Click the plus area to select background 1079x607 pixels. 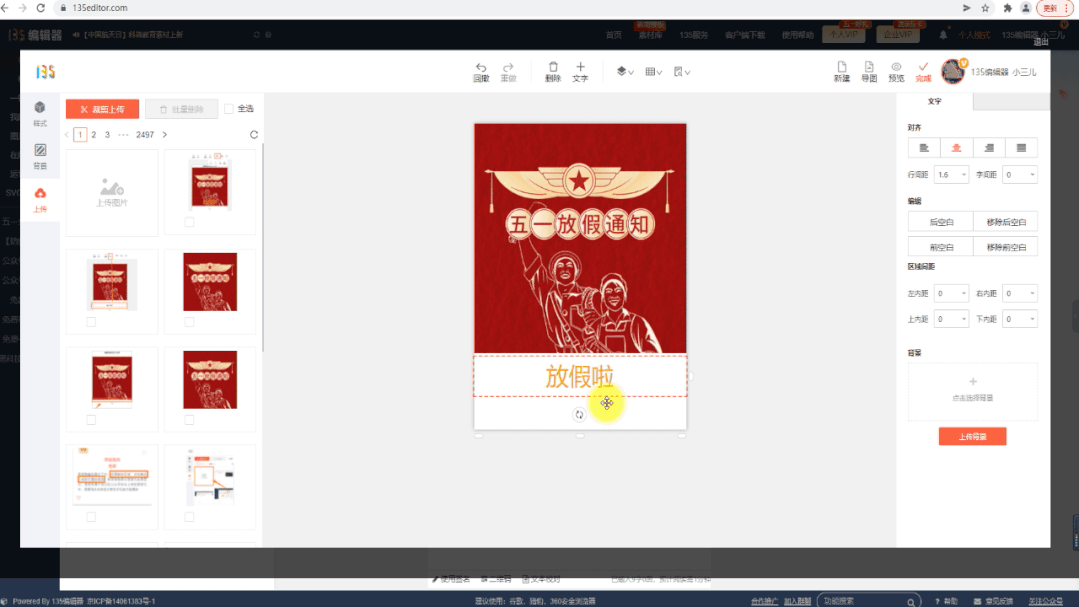pos(972,391)
